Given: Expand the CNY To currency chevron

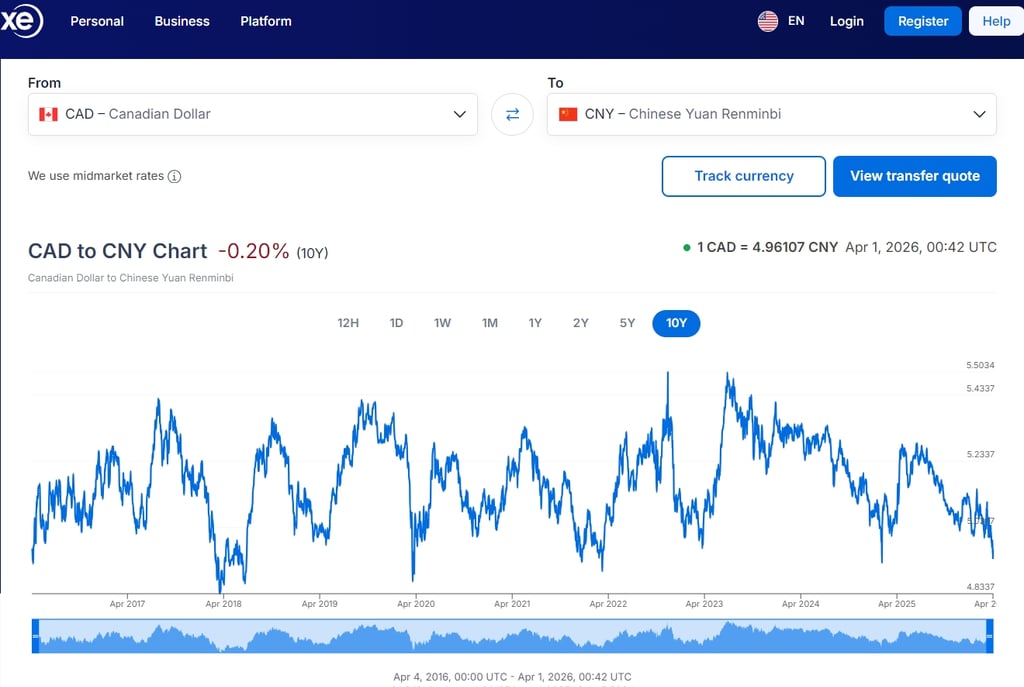Looking at the screenshot, I should pos(979,114).
